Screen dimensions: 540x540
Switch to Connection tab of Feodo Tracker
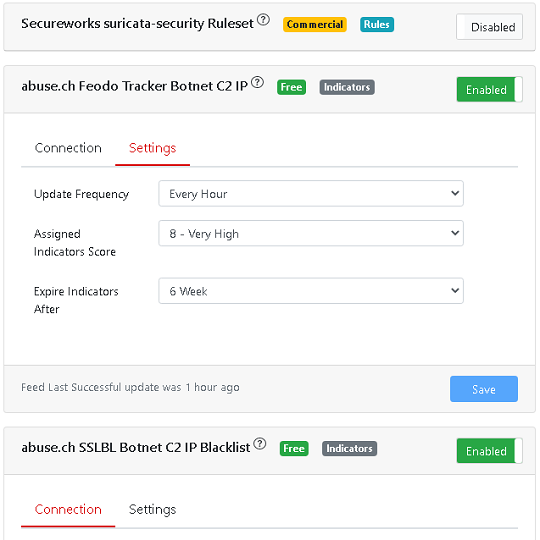coord(68,148)
